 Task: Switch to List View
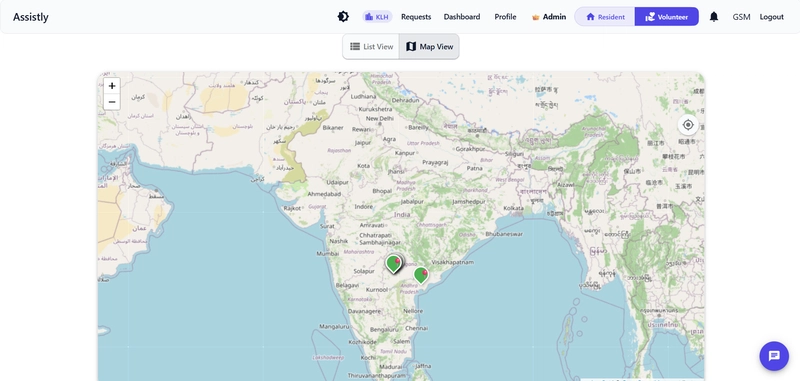[371, 46]
